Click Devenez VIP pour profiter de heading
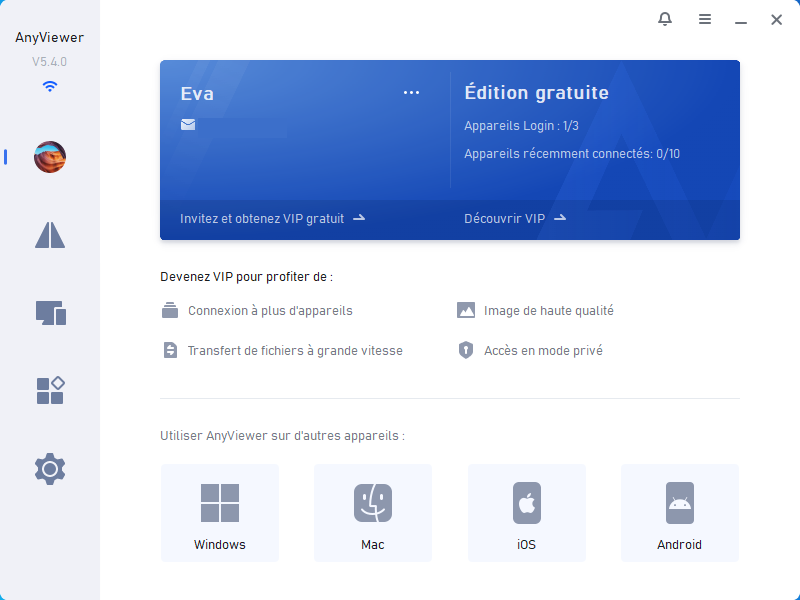Viewport: 800px width, 600px height. pyautogui.click(x=246, y=277)
